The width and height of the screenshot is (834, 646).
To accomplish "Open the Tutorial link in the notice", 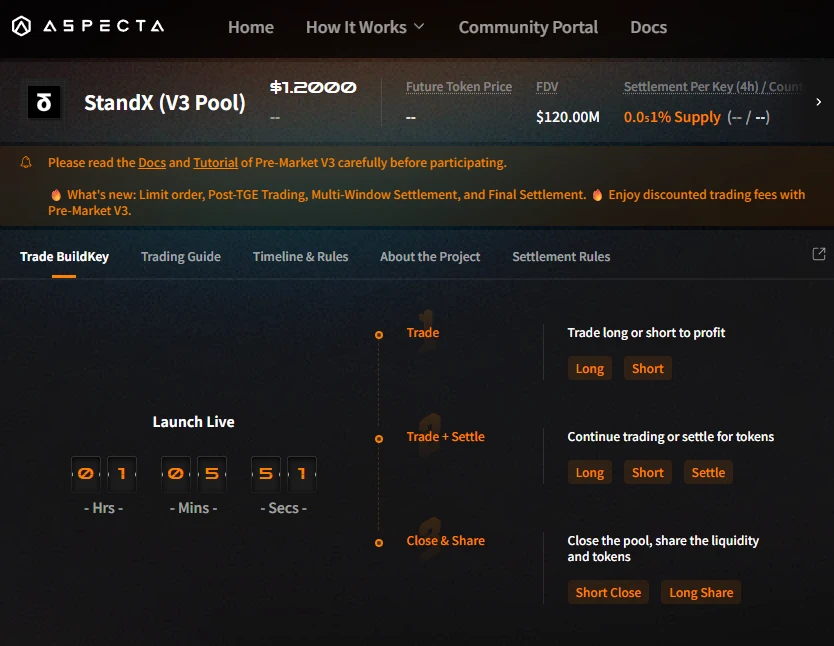I will click(x=215, y=163).
